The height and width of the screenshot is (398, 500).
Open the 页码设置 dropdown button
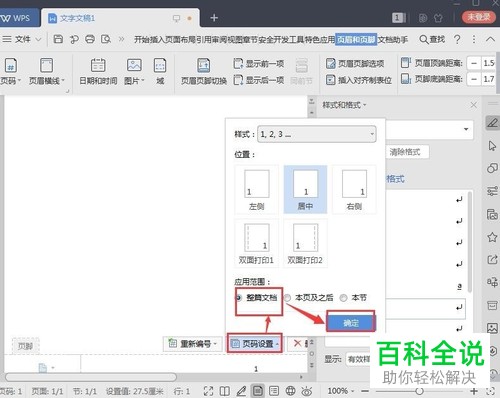point(255,343)
